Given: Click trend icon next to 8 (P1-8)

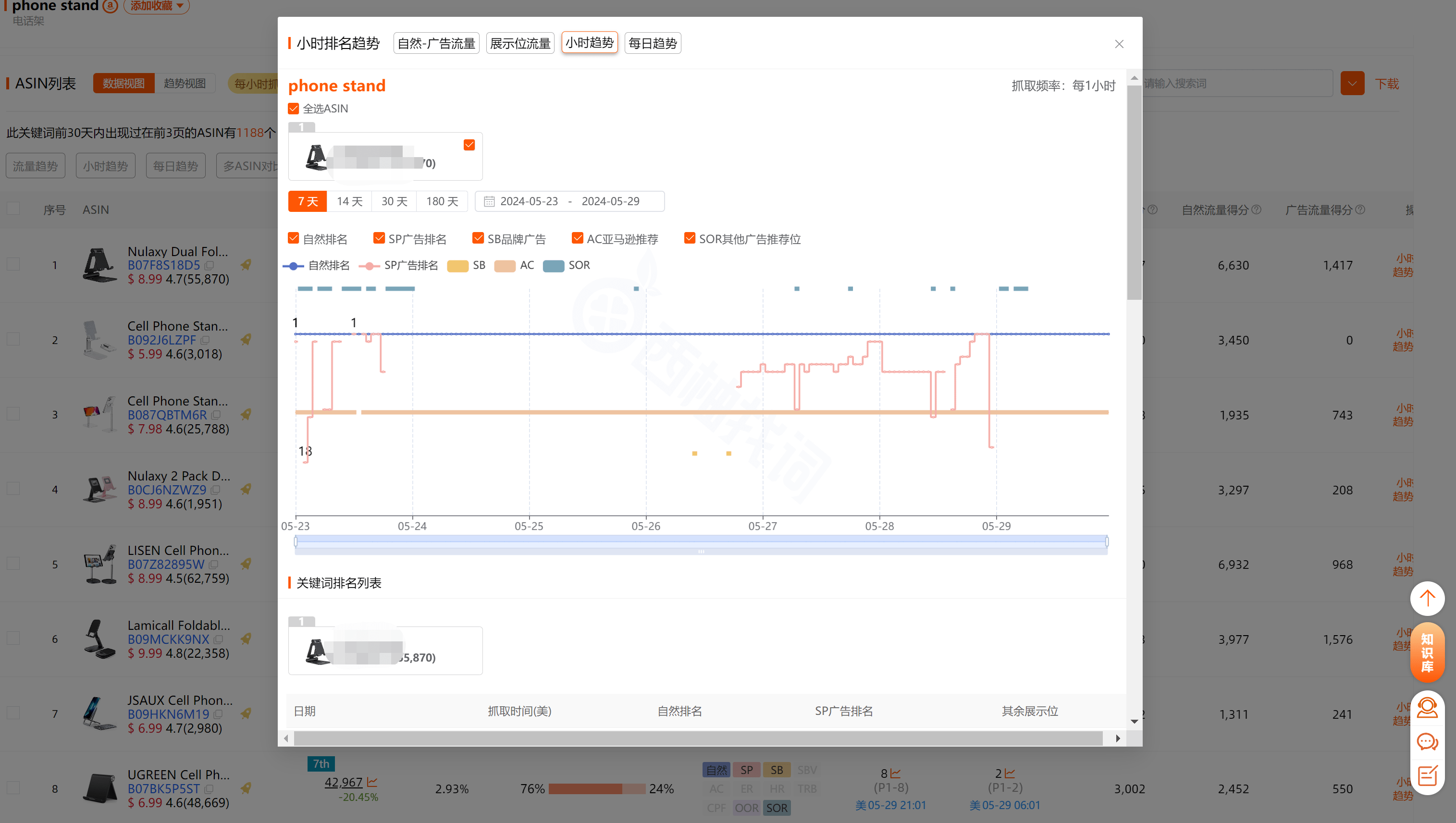Looking at the screenshot, I should tap(895, 773).
